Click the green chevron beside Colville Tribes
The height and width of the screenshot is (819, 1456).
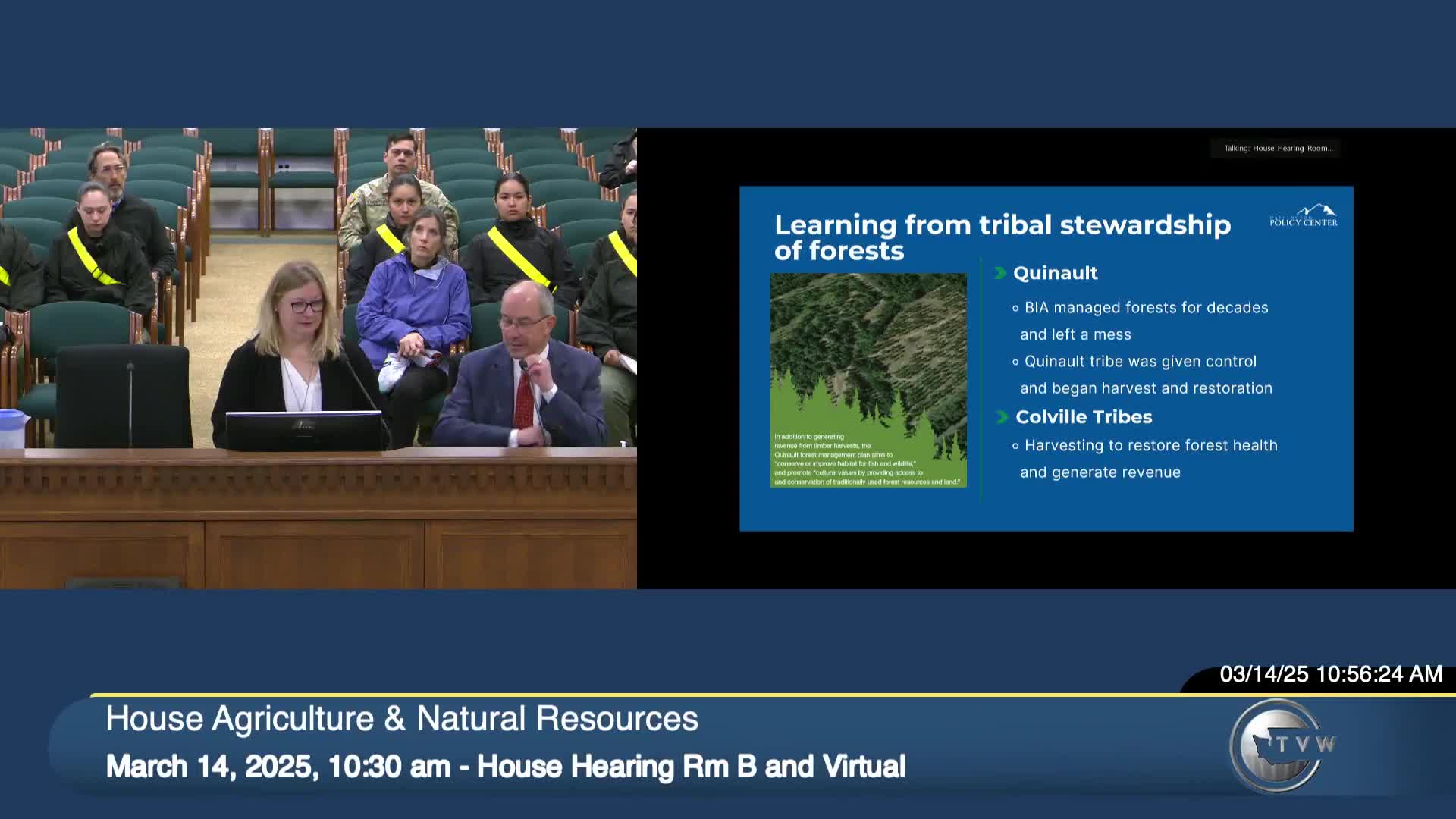tap(1003, 416)
